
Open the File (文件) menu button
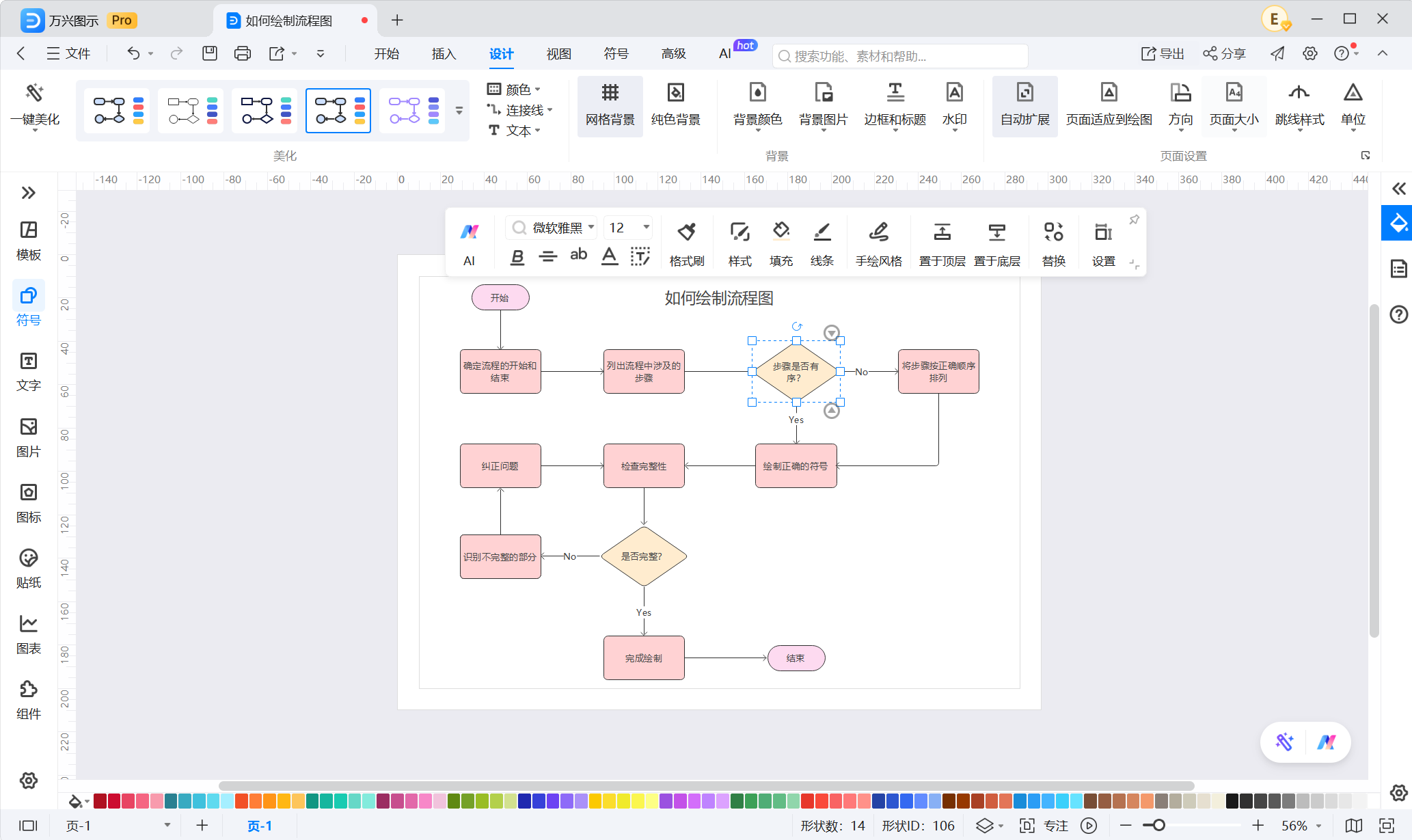68,53
